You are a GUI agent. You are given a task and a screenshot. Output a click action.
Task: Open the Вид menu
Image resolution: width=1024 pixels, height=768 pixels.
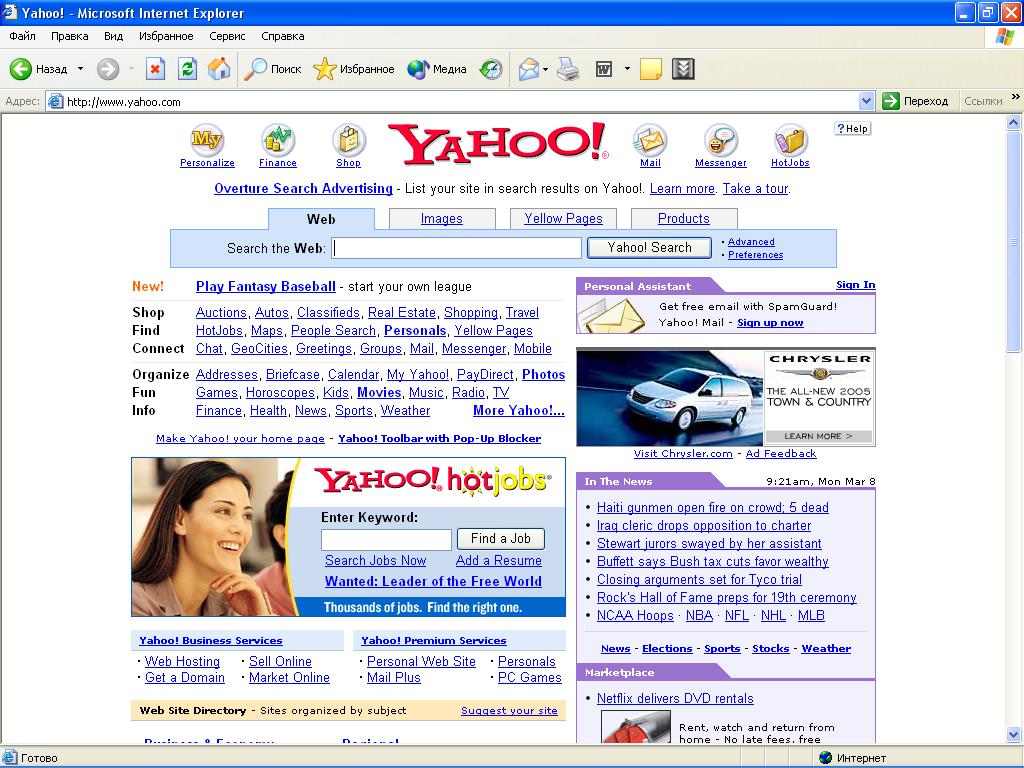114,36
